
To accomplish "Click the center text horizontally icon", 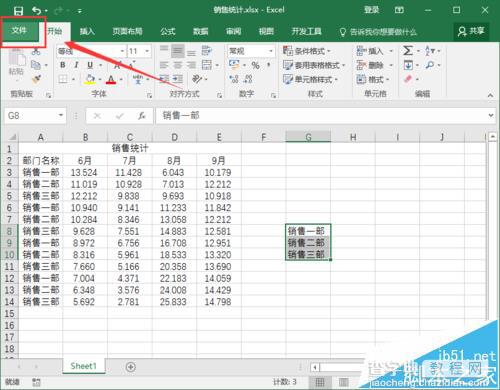I will tap(178, 65).
